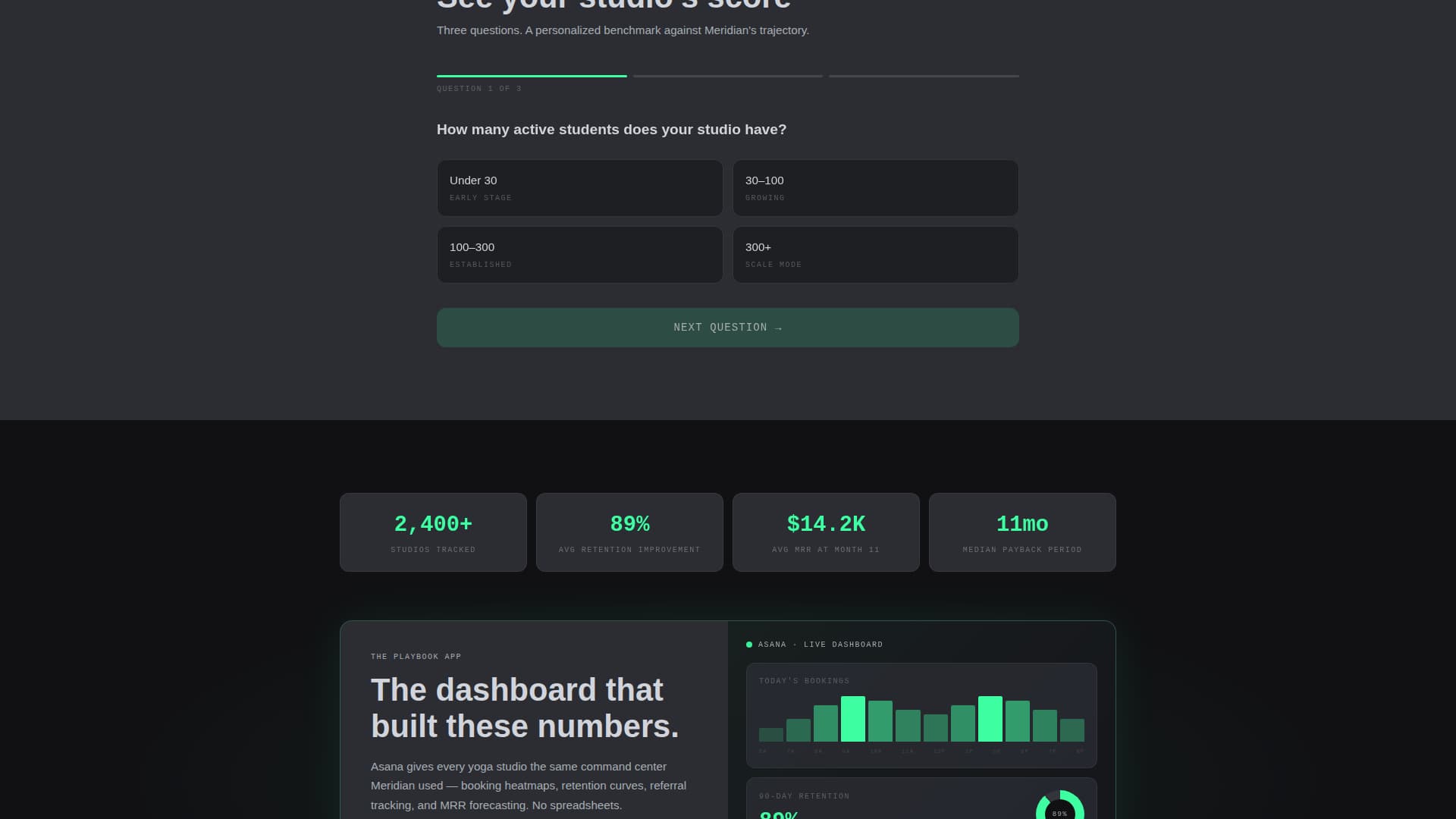
Task: Click the "Today's Bookings" chart title
Action: [x=805, y=681]
